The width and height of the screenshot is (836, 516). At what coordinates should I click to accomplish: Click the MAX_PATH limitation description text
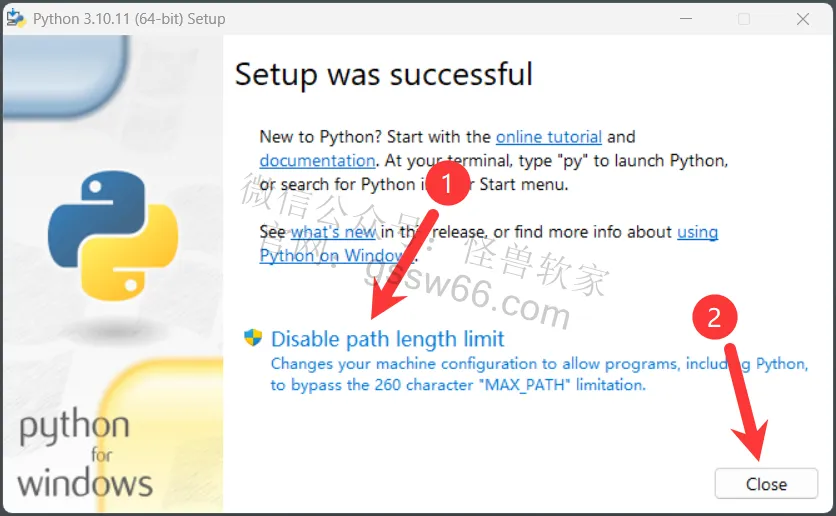point(539,374)
